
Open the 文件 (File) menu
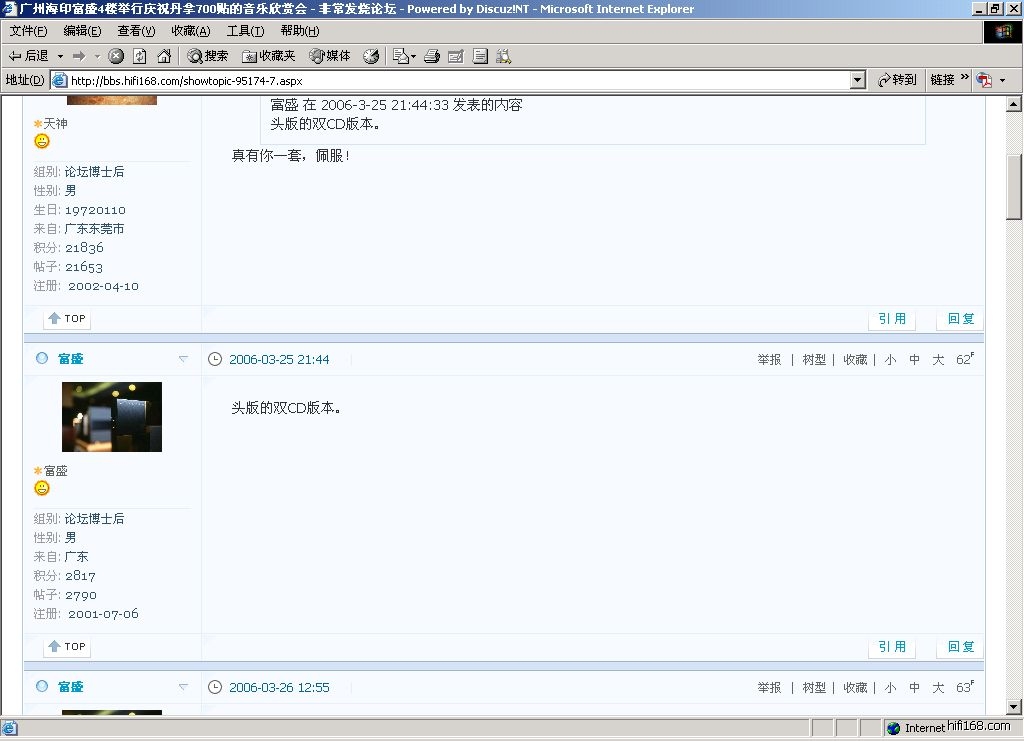(28, 31)
